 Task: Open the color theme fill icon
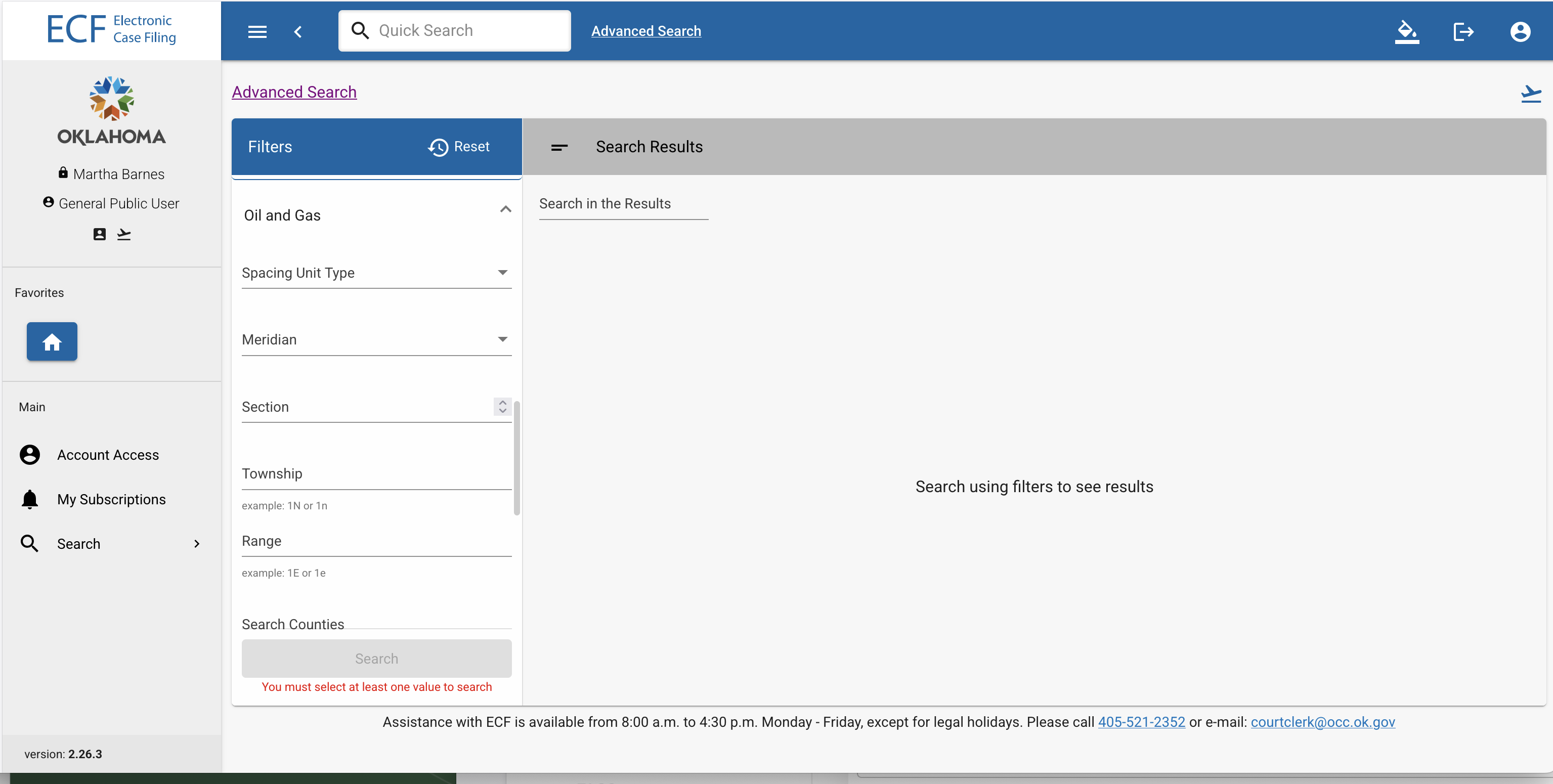tap(1406, 31)
